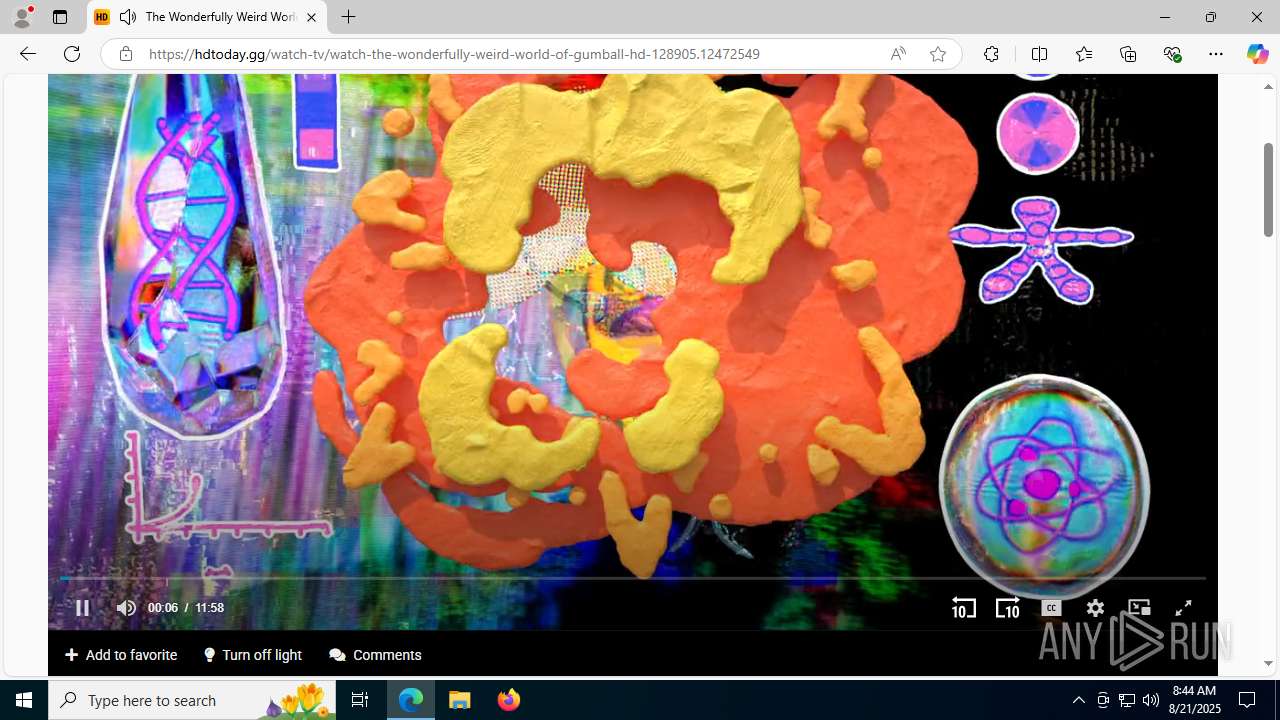This screenshot has height=720, width=1280.
Task: Open the Favorites list
Action: point(1084,54)
